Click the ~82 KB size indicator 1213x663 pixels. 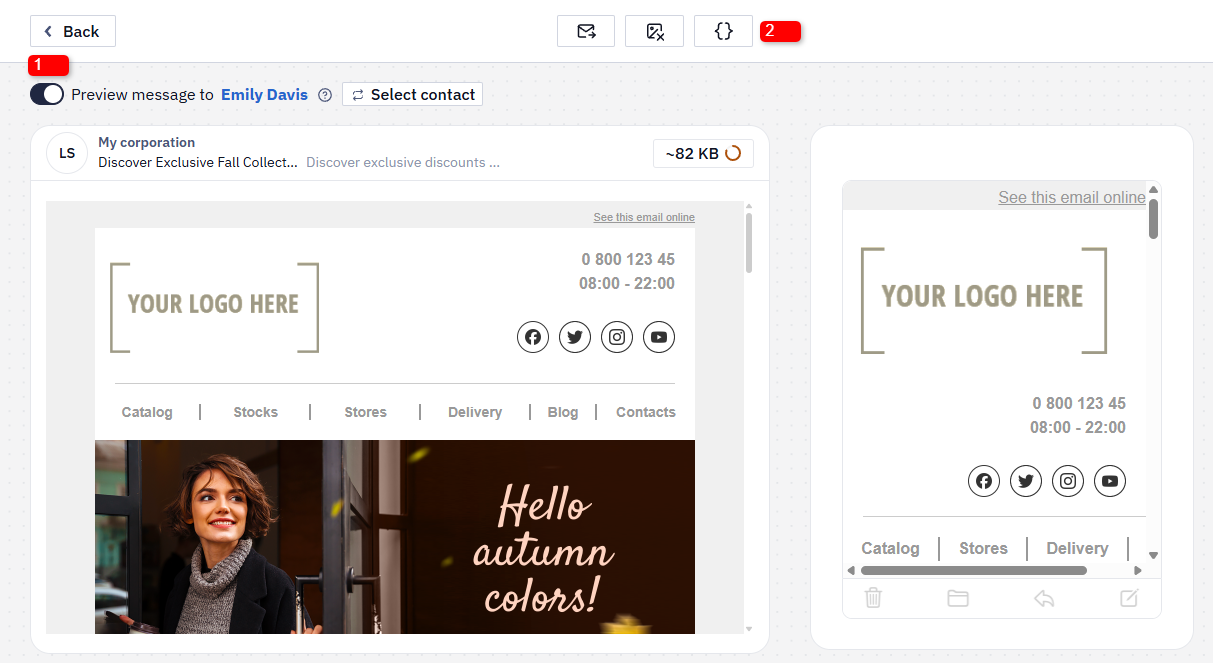[703, 153]
